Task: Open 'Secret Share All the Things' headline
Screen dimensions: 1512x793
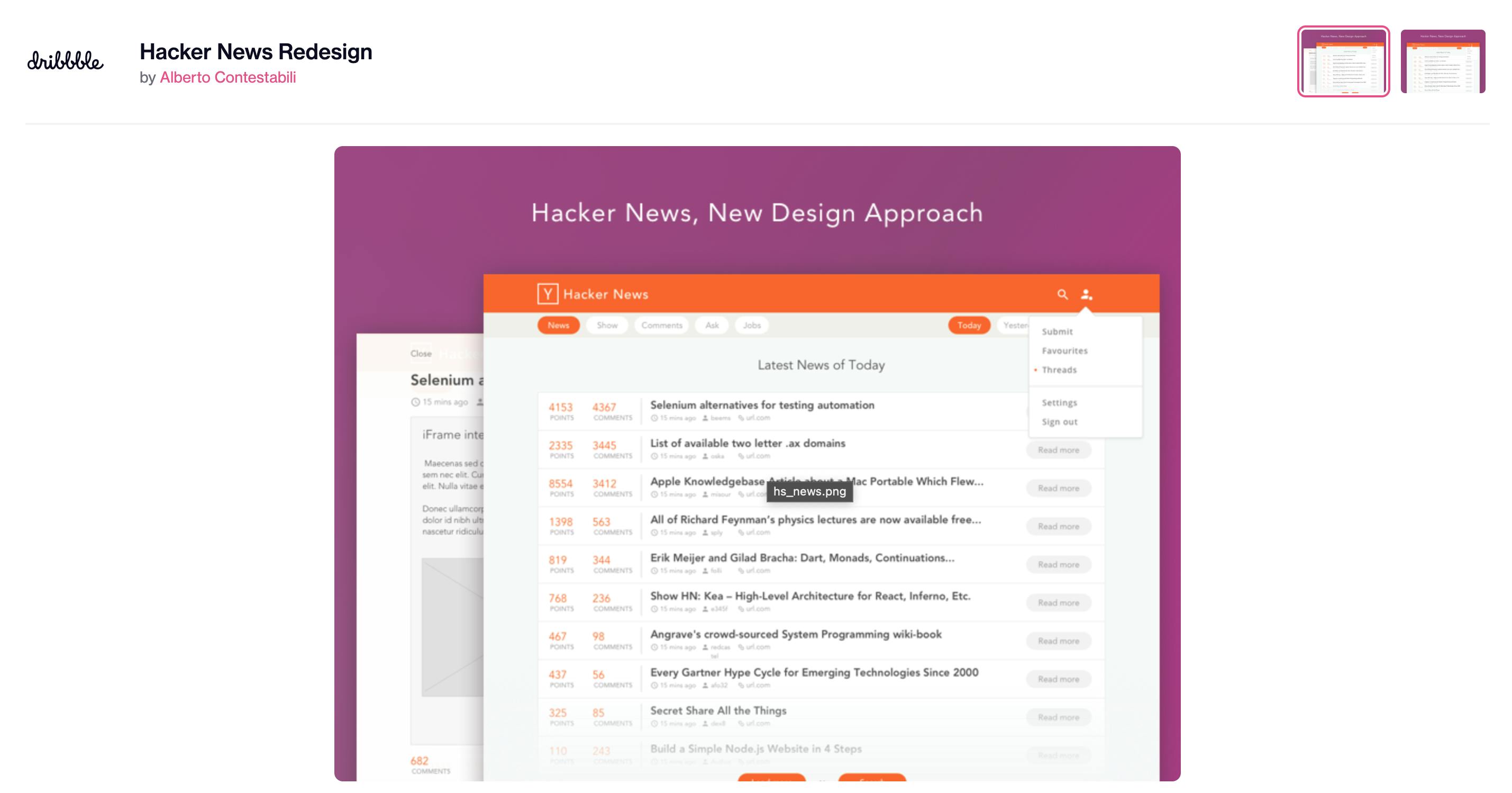Action: click(718, 710)
